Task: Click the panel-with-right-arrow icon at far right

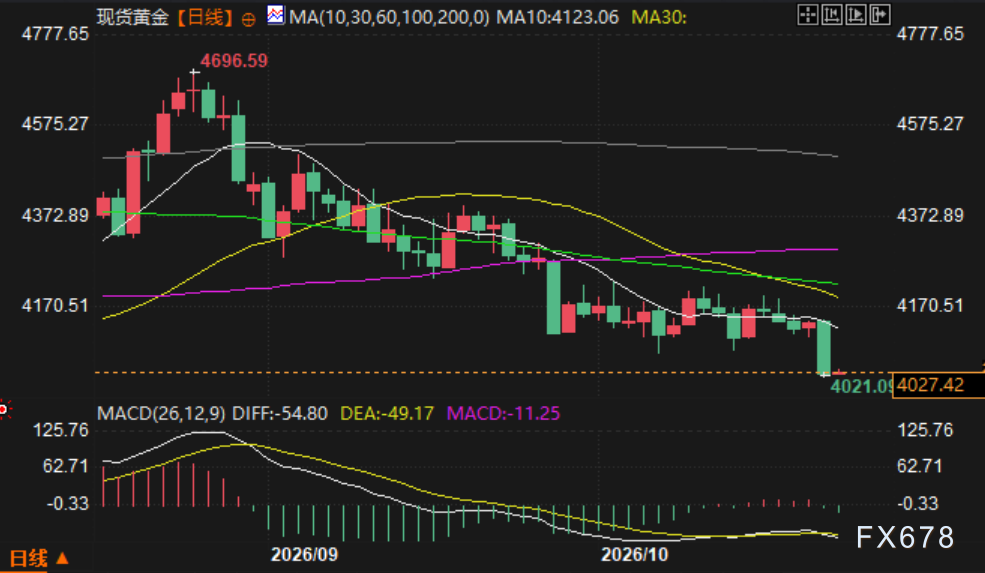Action: click(879, 14)
